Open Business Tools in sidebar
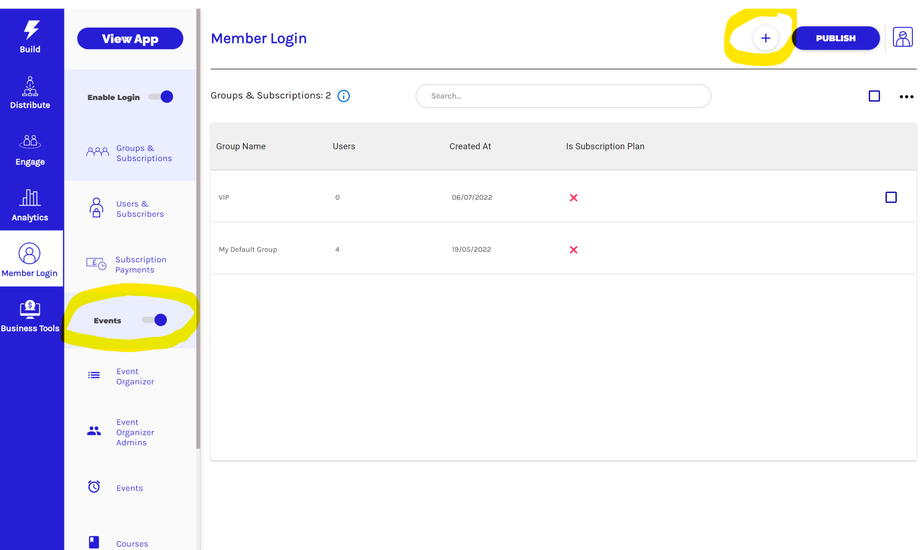Image resolution: width=920 pixels, height=550 pixels. coord(31,314)
